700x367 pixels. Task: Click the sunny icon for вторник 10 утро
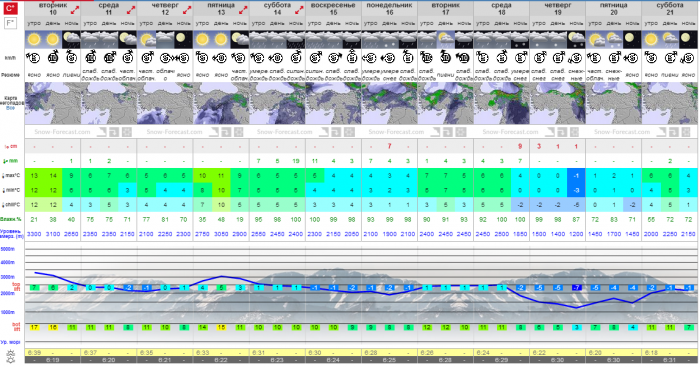34,40
